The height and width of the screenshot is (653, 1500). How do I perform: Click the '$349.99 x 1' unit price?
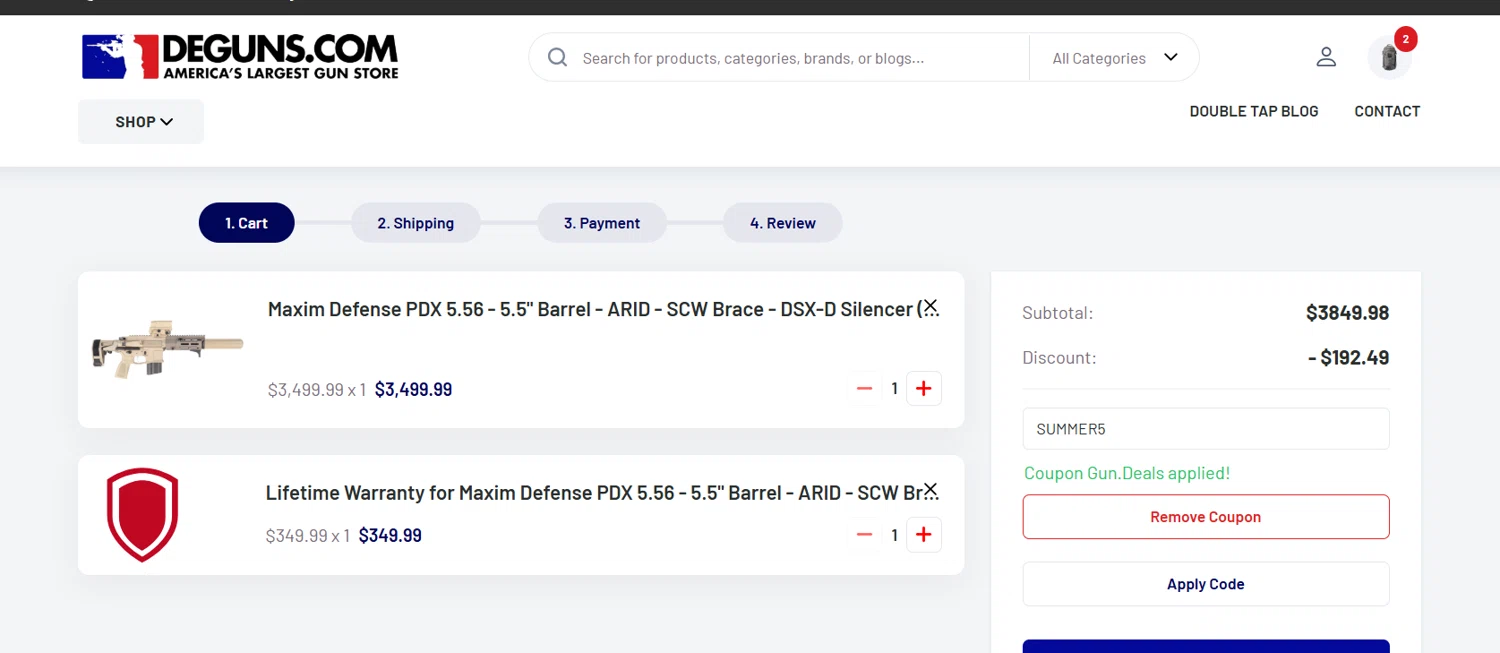(x=308, y=536)
